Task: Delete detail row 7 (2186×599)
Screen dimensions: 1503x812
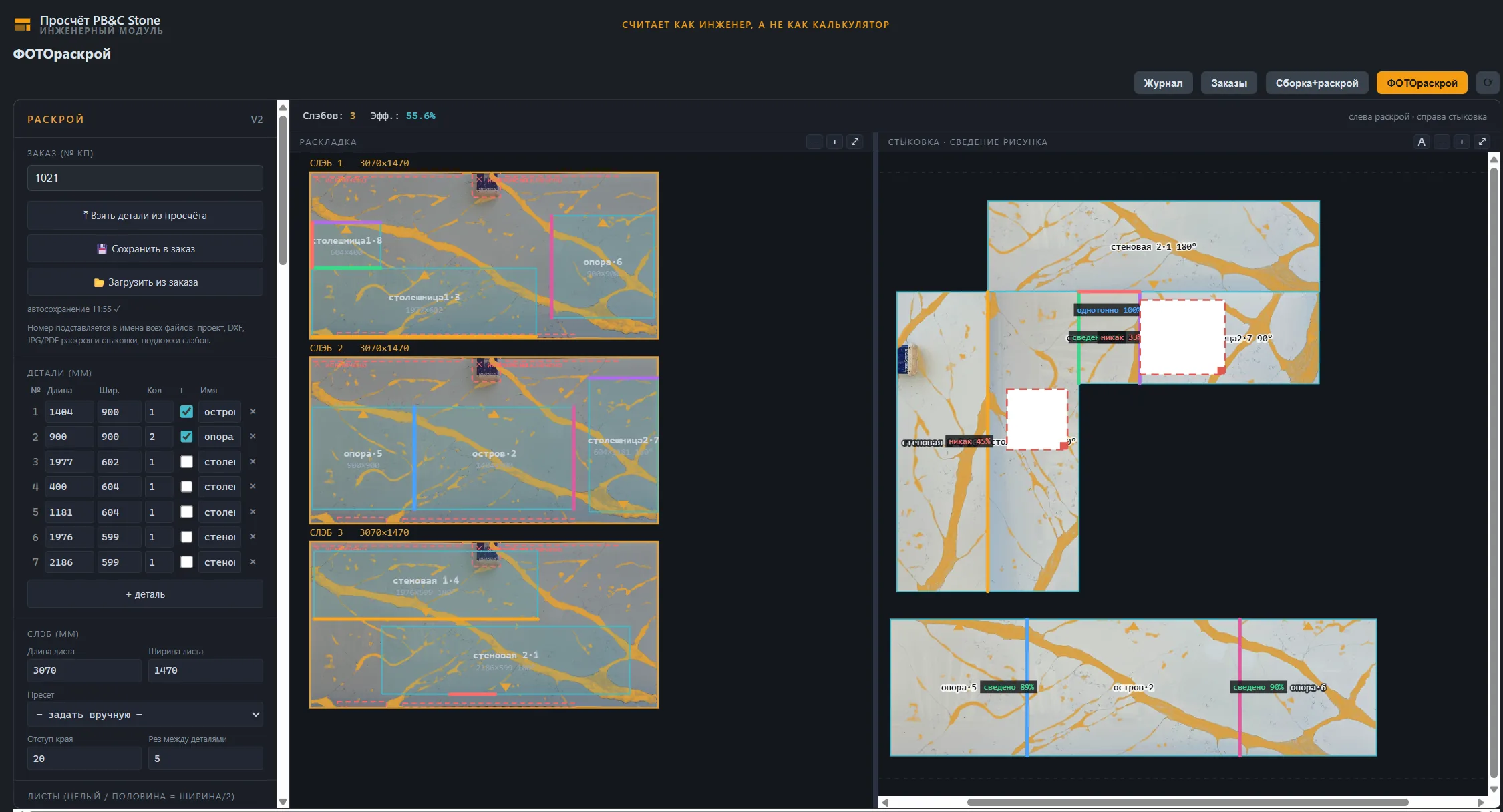Action: pyautogui.click(x=253, y=562)
